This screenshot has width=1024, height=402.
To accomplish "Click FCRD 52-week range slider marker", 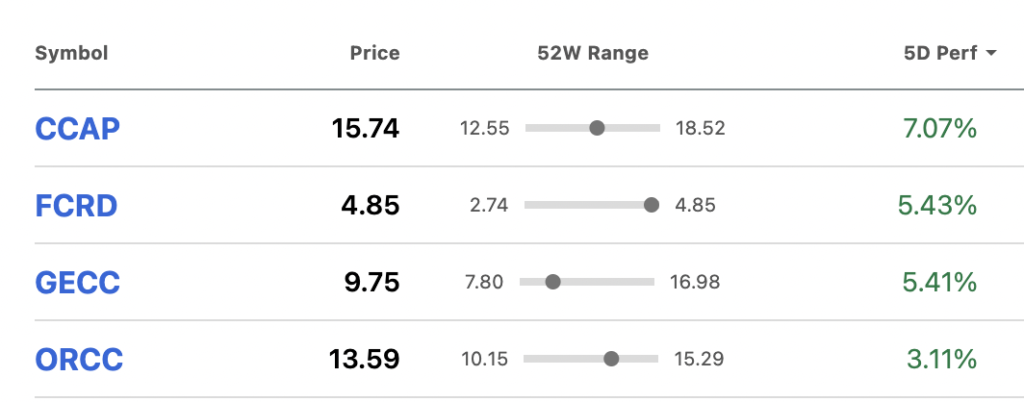I will (651, 205).
